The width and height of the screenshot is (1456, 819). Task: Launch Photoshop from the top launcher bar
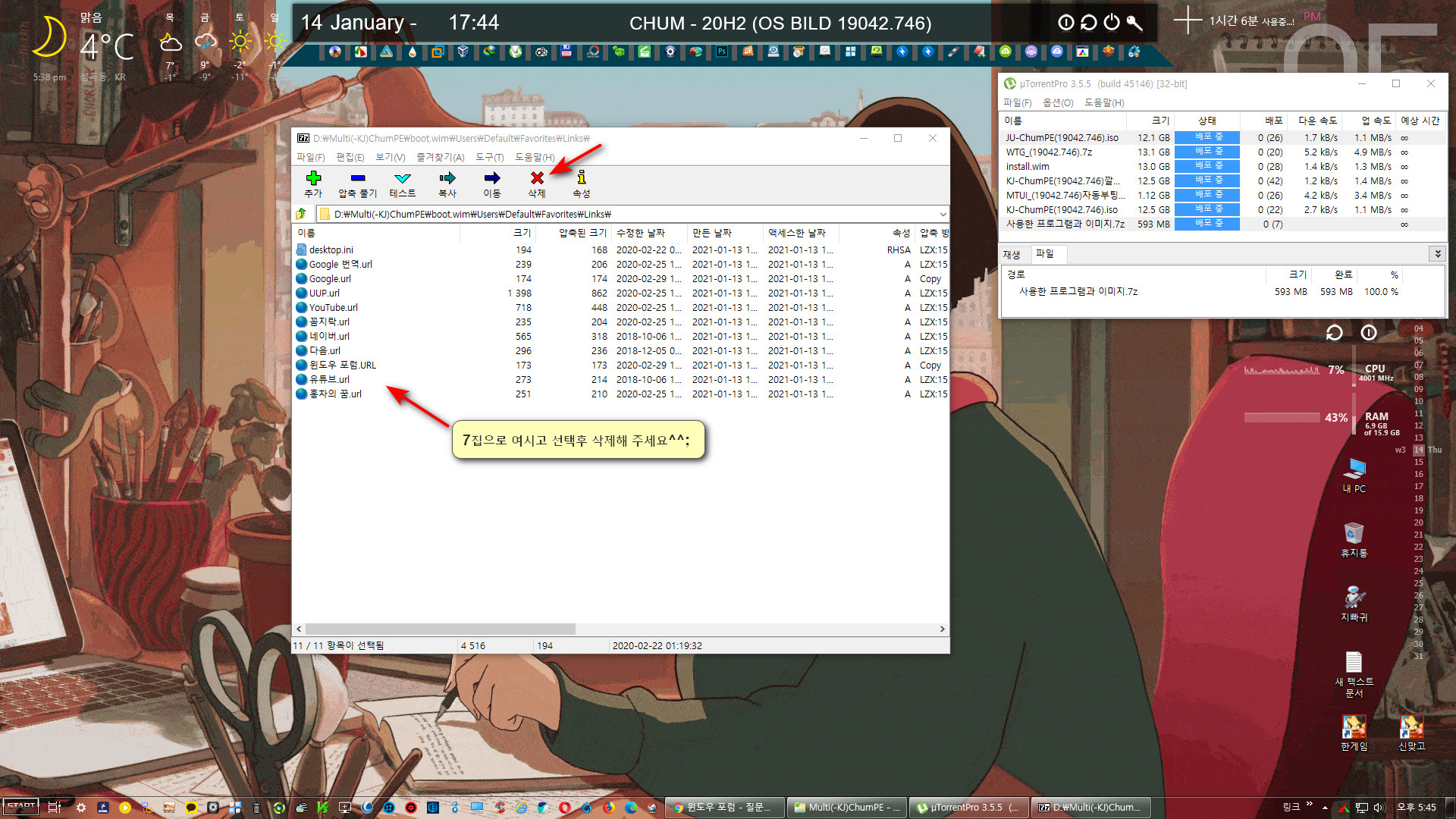722,52
